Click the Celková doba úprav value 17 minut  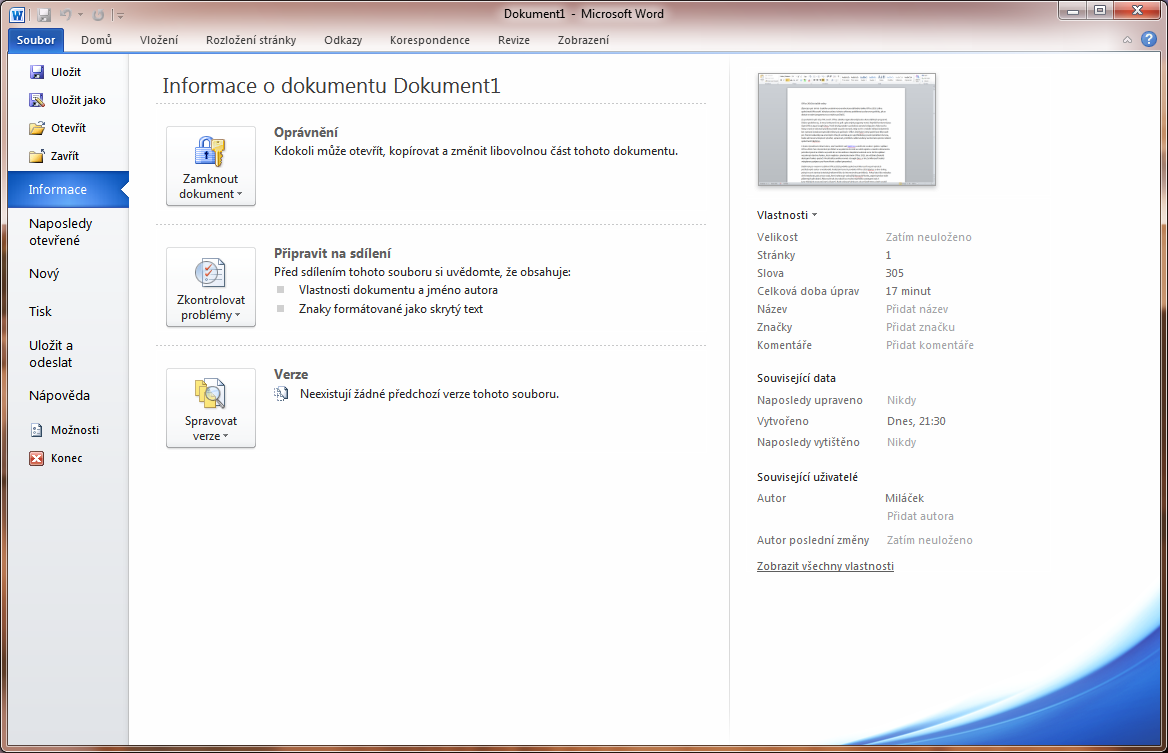(908, 291)
